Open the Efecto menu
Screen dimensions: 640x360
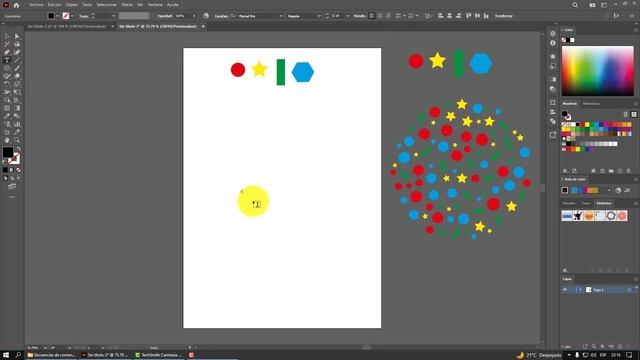point(127,5)
